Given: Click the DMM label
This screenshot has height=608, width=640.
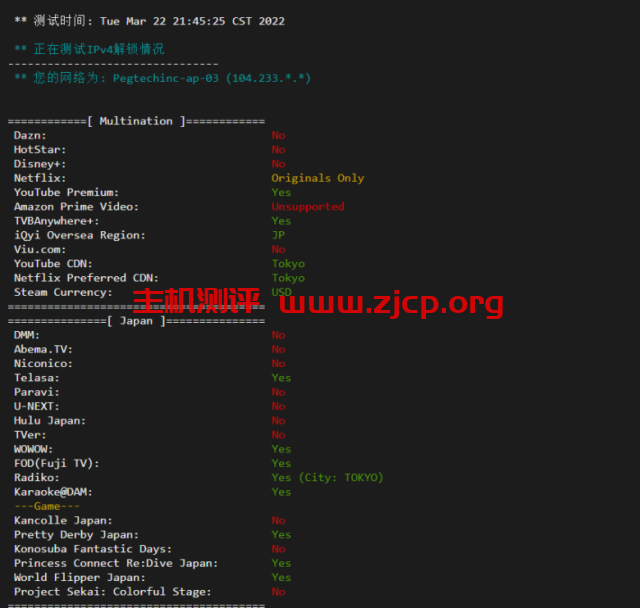Looking at the screenshot, I should pos(27,335).
